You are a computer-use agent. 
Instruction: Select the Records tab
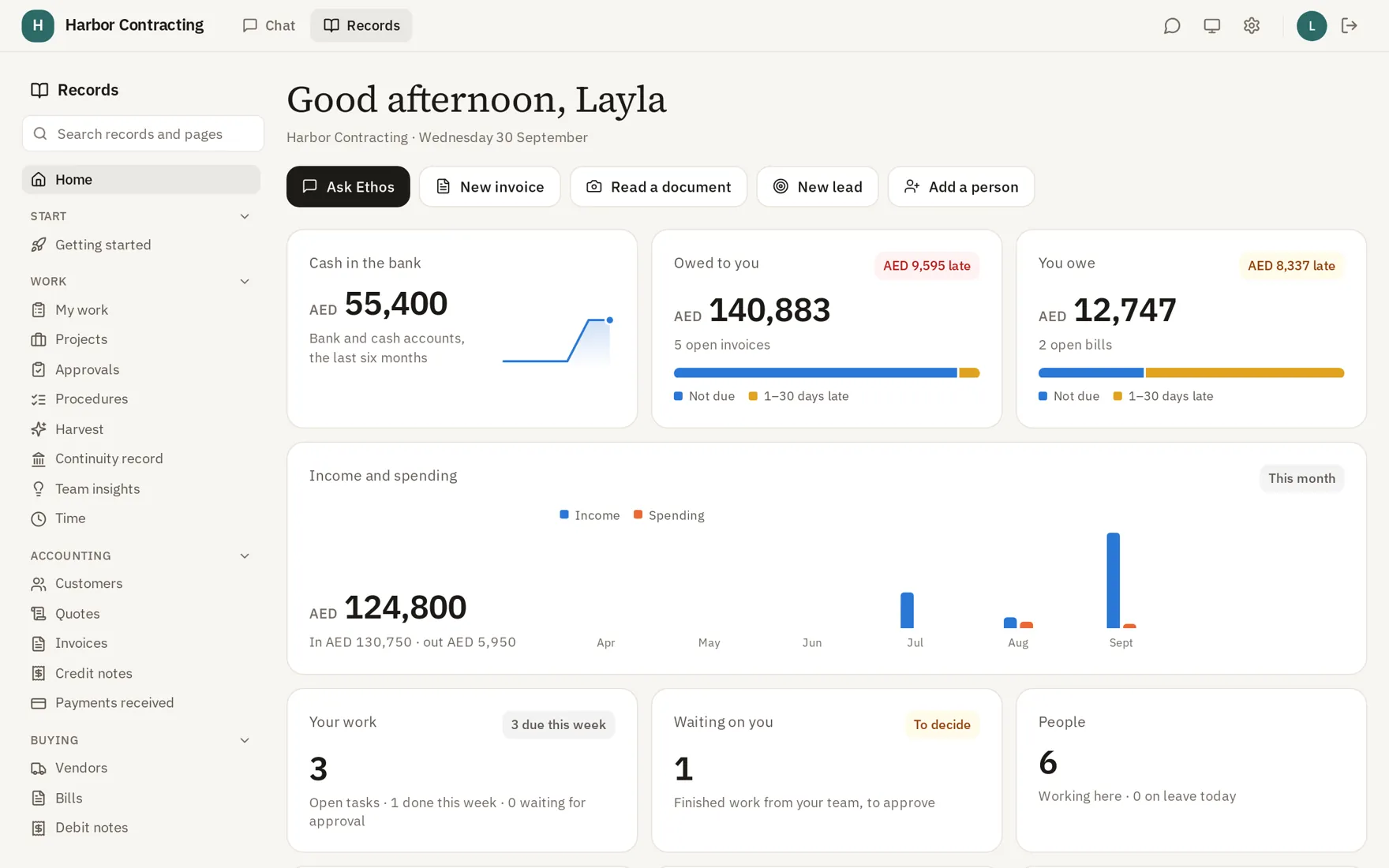(x=361, y=25)
